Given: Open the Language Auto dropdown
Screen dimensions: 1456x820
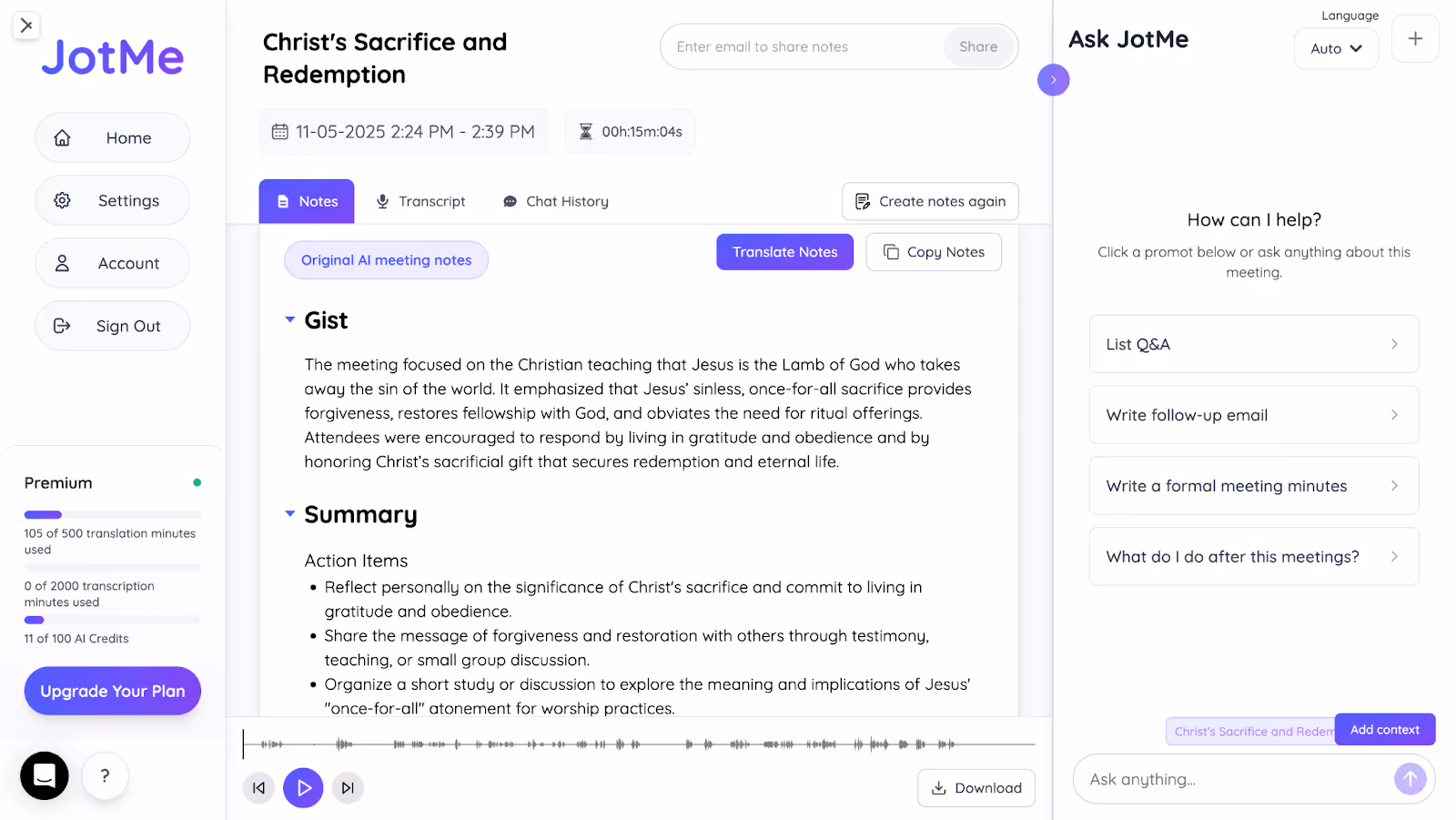Looking at the screenshot, I should pyautogui.click(x=1335, y=48).
